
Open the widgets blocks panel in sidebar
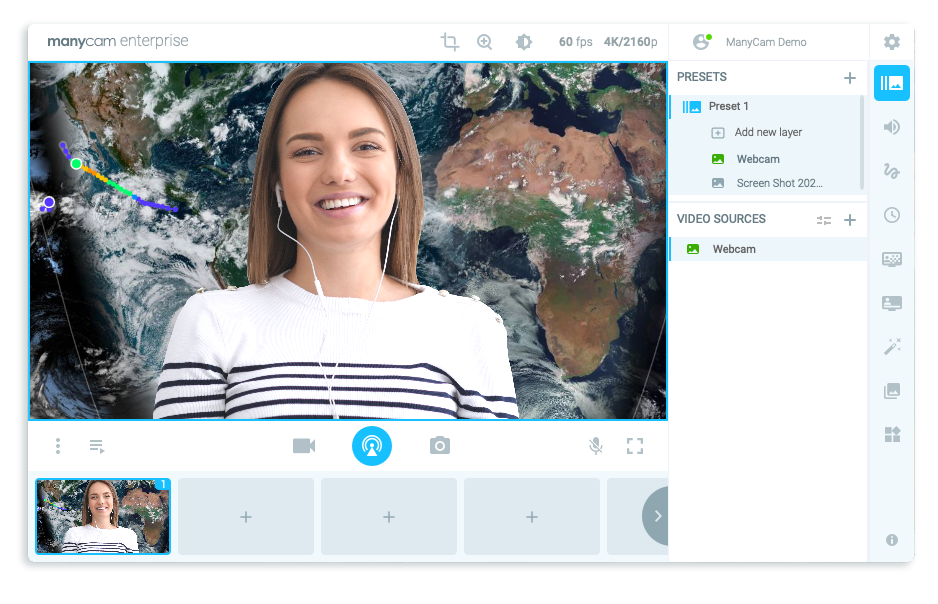tap(891, 435)
